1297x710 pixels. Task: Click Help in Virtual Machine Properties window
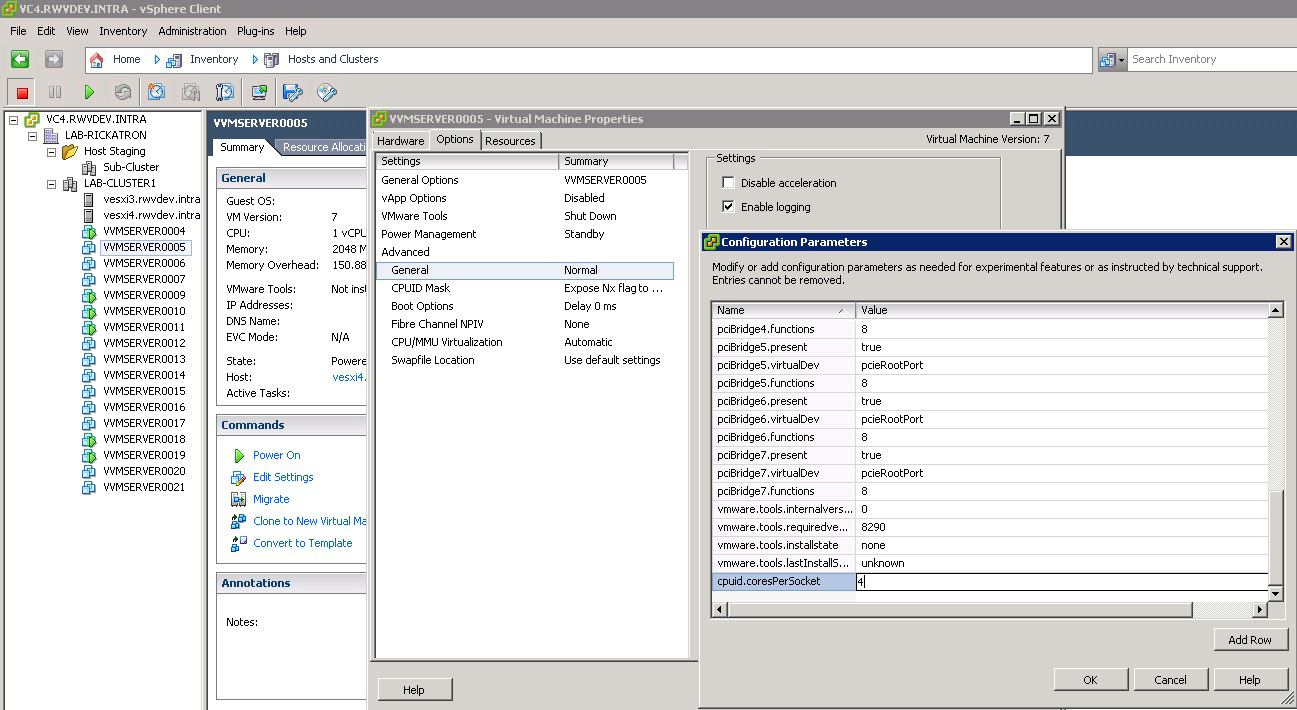414,690
